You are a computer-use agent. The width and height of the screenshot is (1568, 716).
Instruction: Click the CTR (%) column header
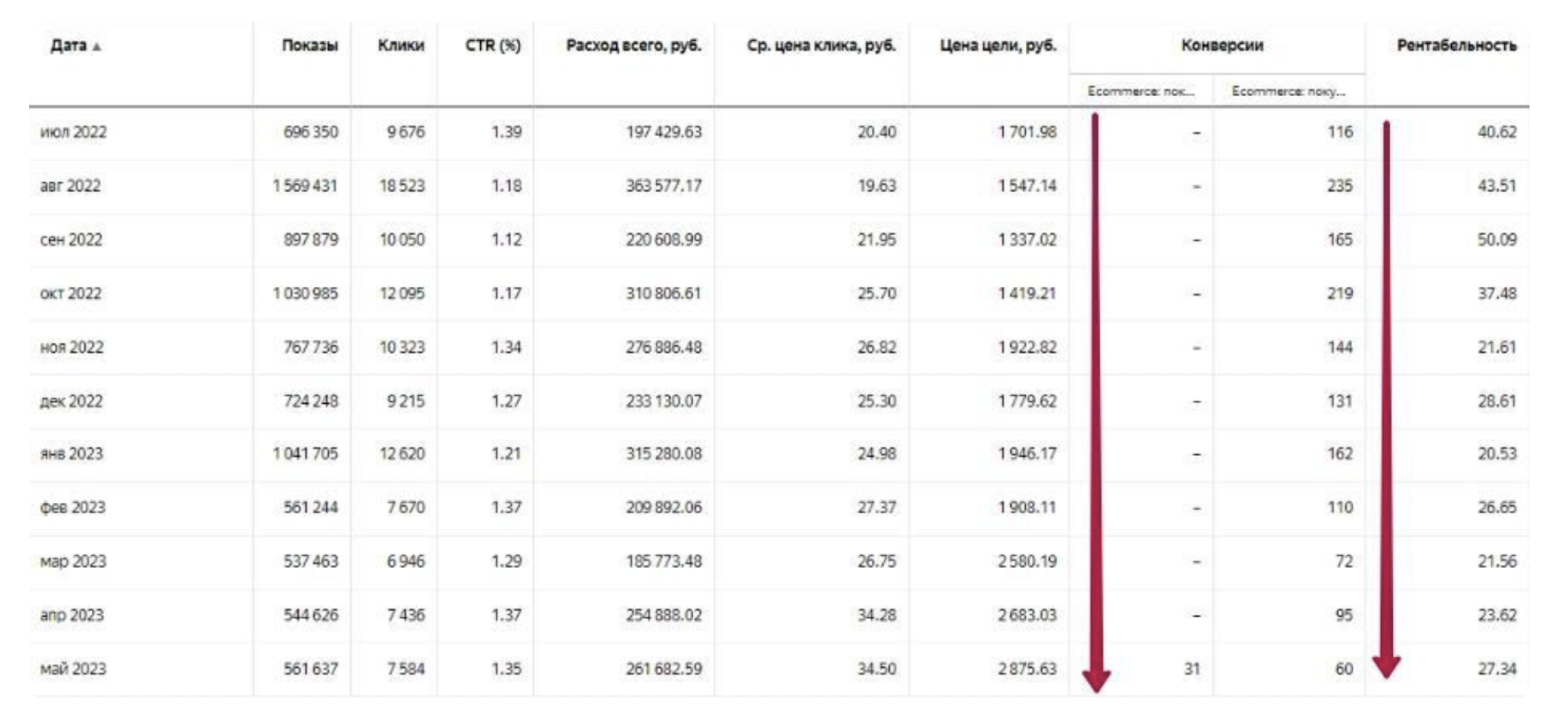[x=493, y=46]
